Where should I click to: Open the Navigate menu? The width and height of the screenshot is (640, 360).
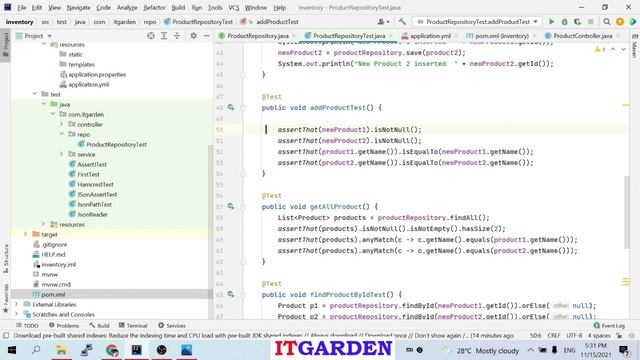[x=78, y=7]
